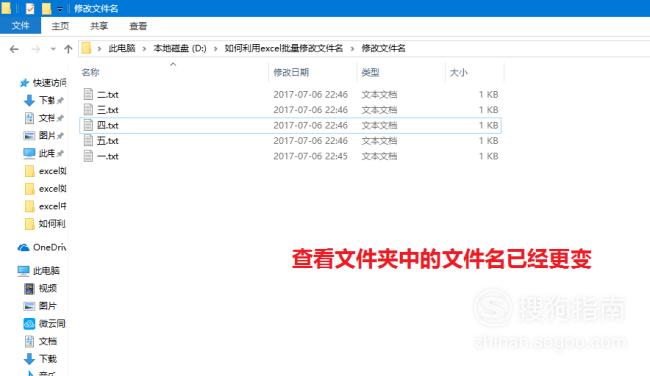Screen dimensions: 650x376
Task: Go forward with the forward arrow
Action: pyautogui.click(x=36, y=49)
